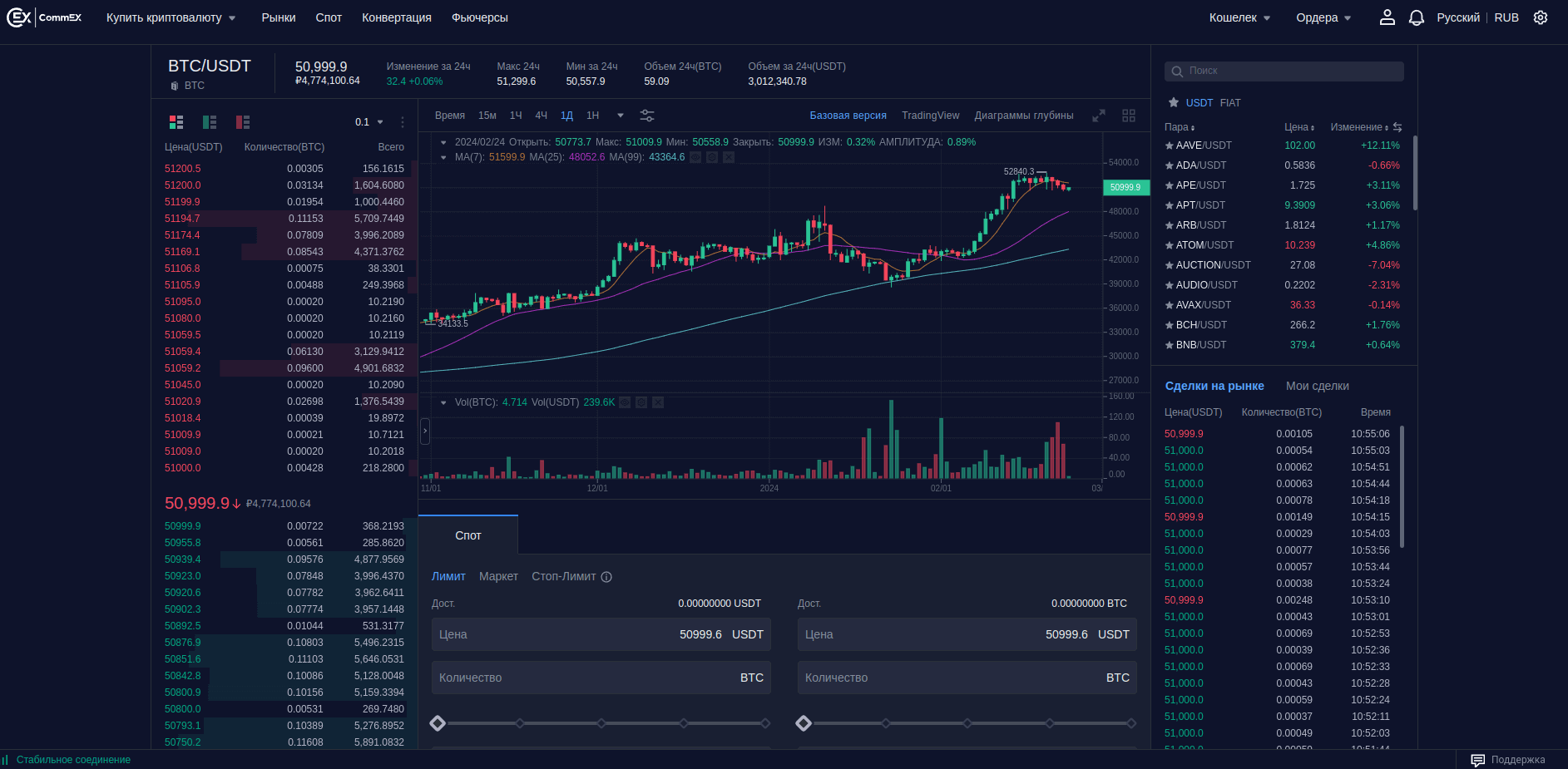Toggle favorite star for AAVE/USDT

tap(1170, 145)
